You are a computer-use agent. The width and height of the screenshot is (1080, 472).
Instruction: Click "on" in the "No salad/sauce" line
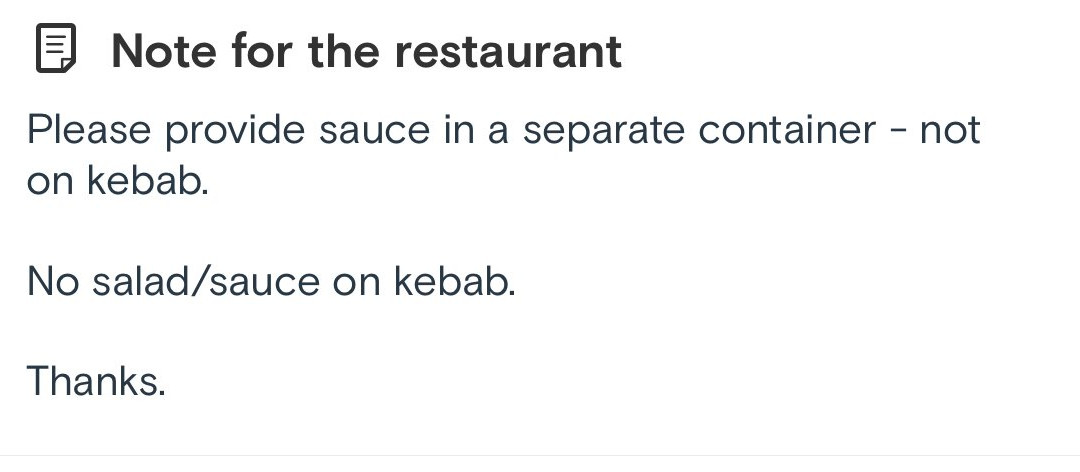tap(357, 283)
